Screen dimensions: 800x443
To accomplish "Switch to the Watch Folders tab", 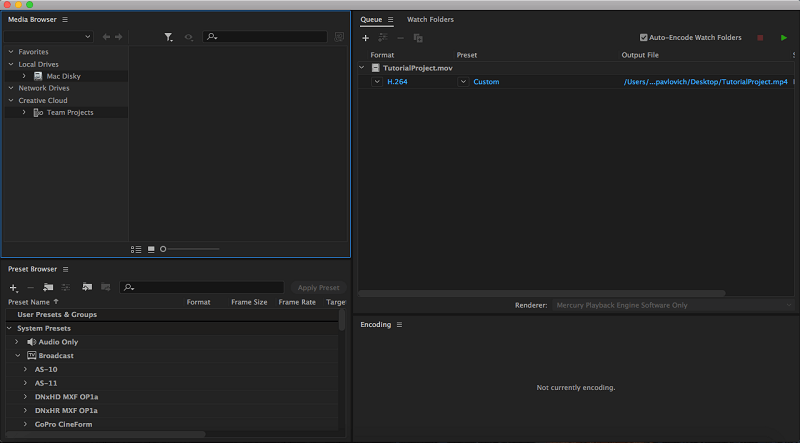I will [x=430, y=19].
